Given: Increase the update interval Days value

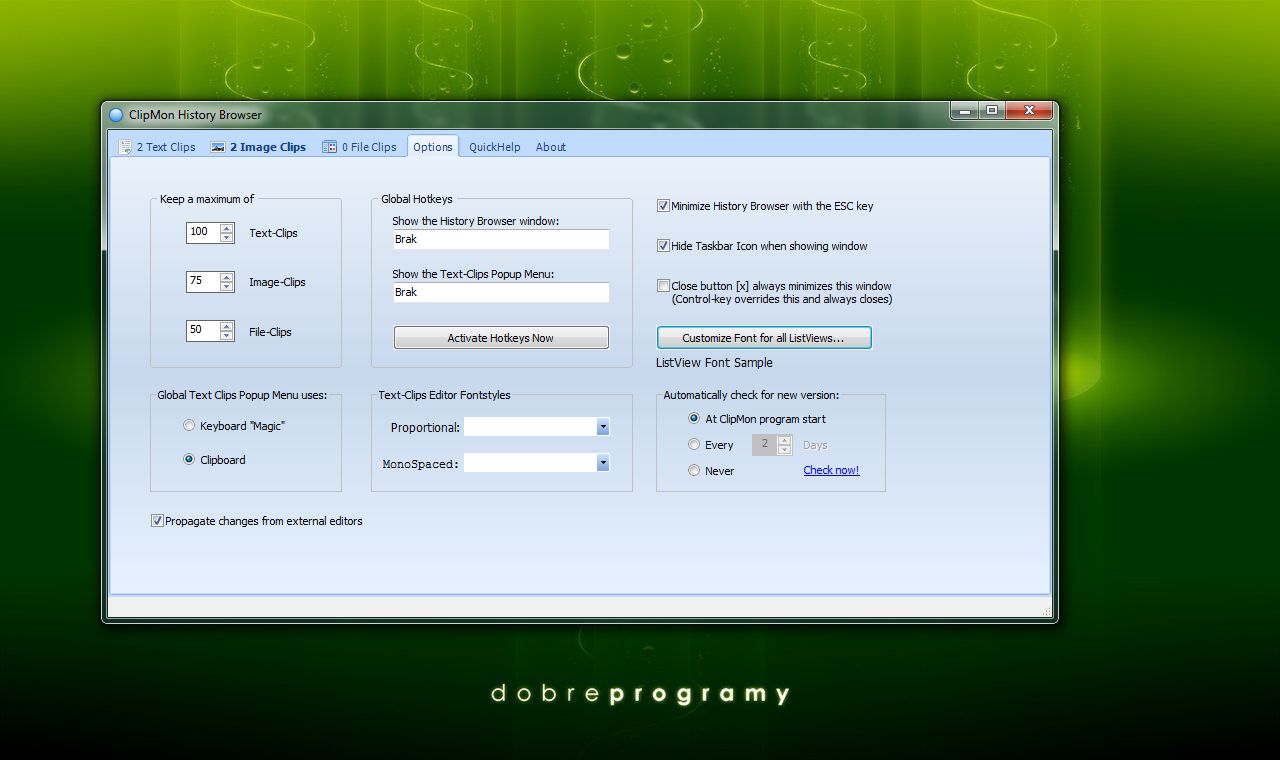Looking at the screenshot, I should tap(784, 440).
